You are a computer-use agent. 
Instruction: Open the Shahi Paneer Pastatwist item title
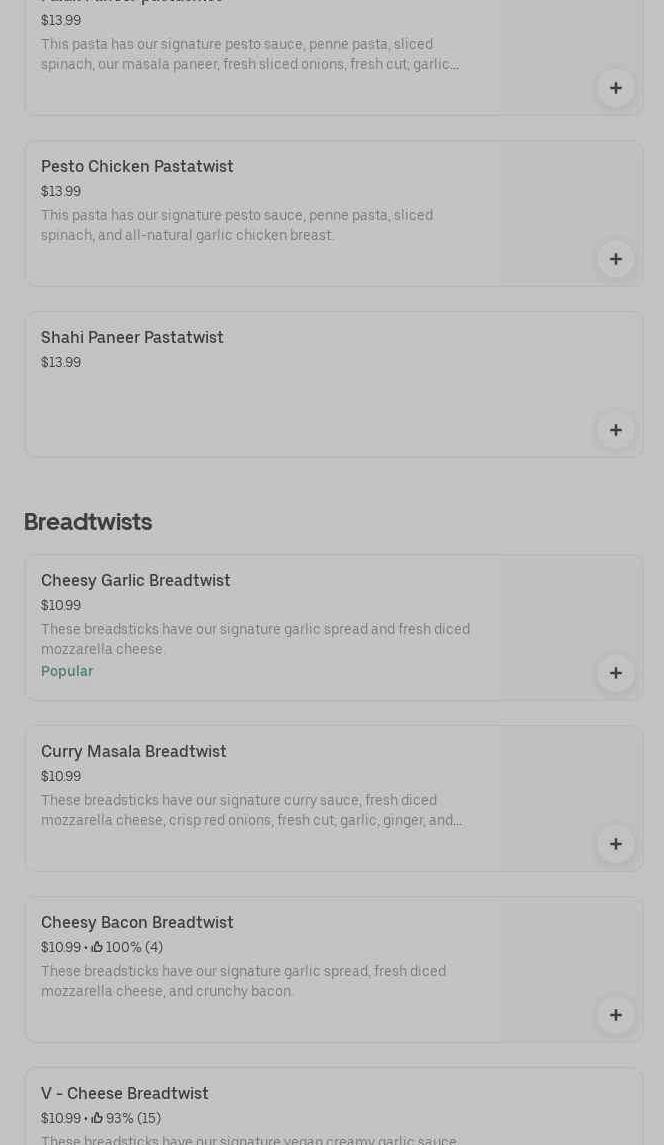(132, 337)
